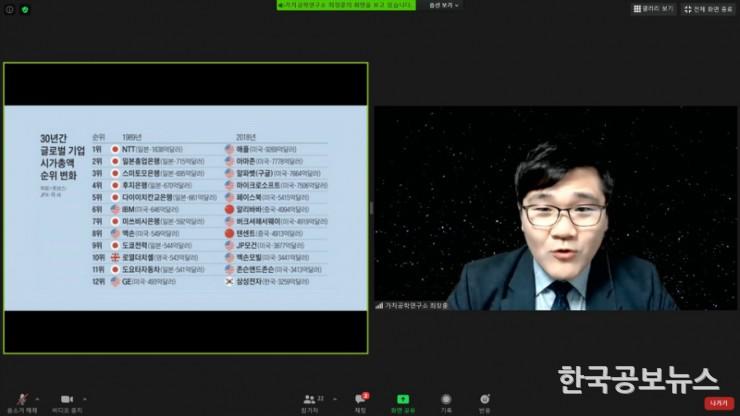This screenshot has height=416, width=740.
Task: Unmute the microphone in the toolbar
Action: (x=22, y=403)
